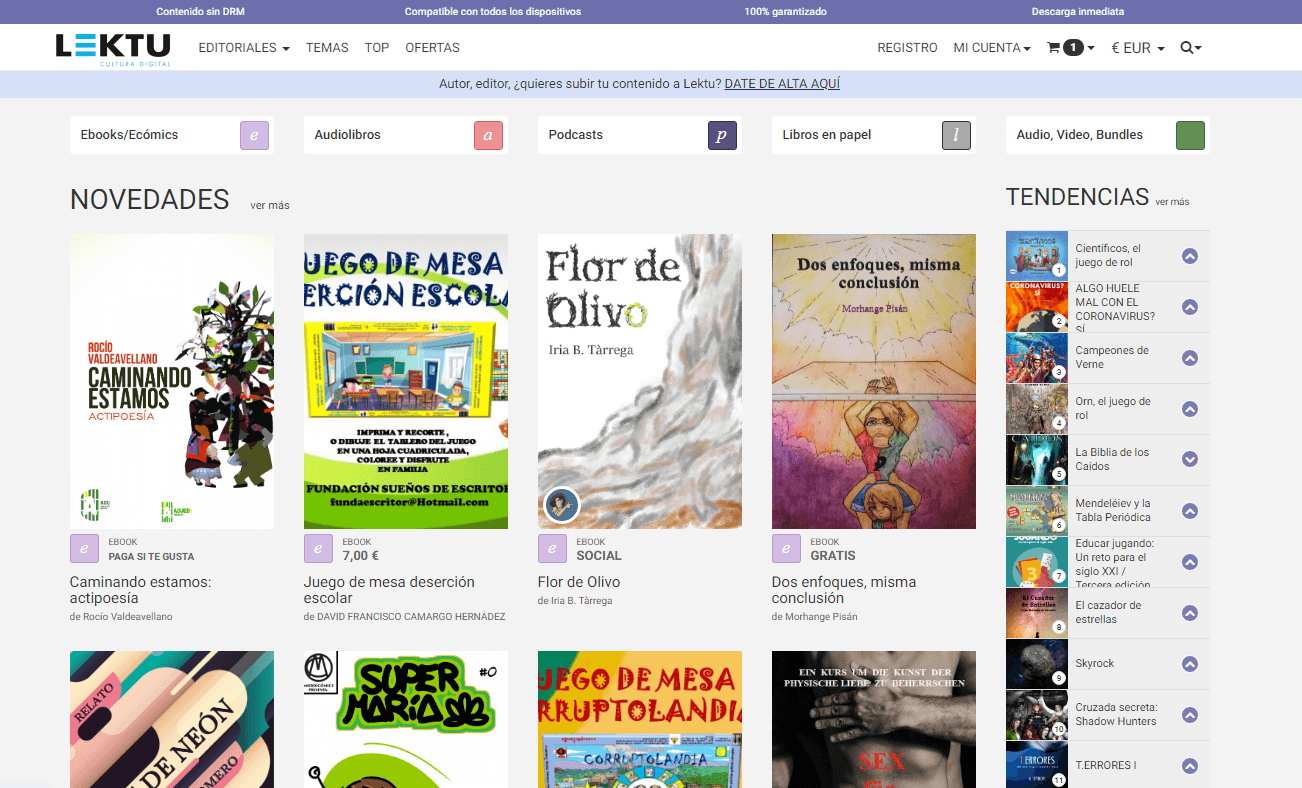Click the purple Ebooks/Ecómics 'e' icon
1302x788 pixels.
[x=254, y=135]
